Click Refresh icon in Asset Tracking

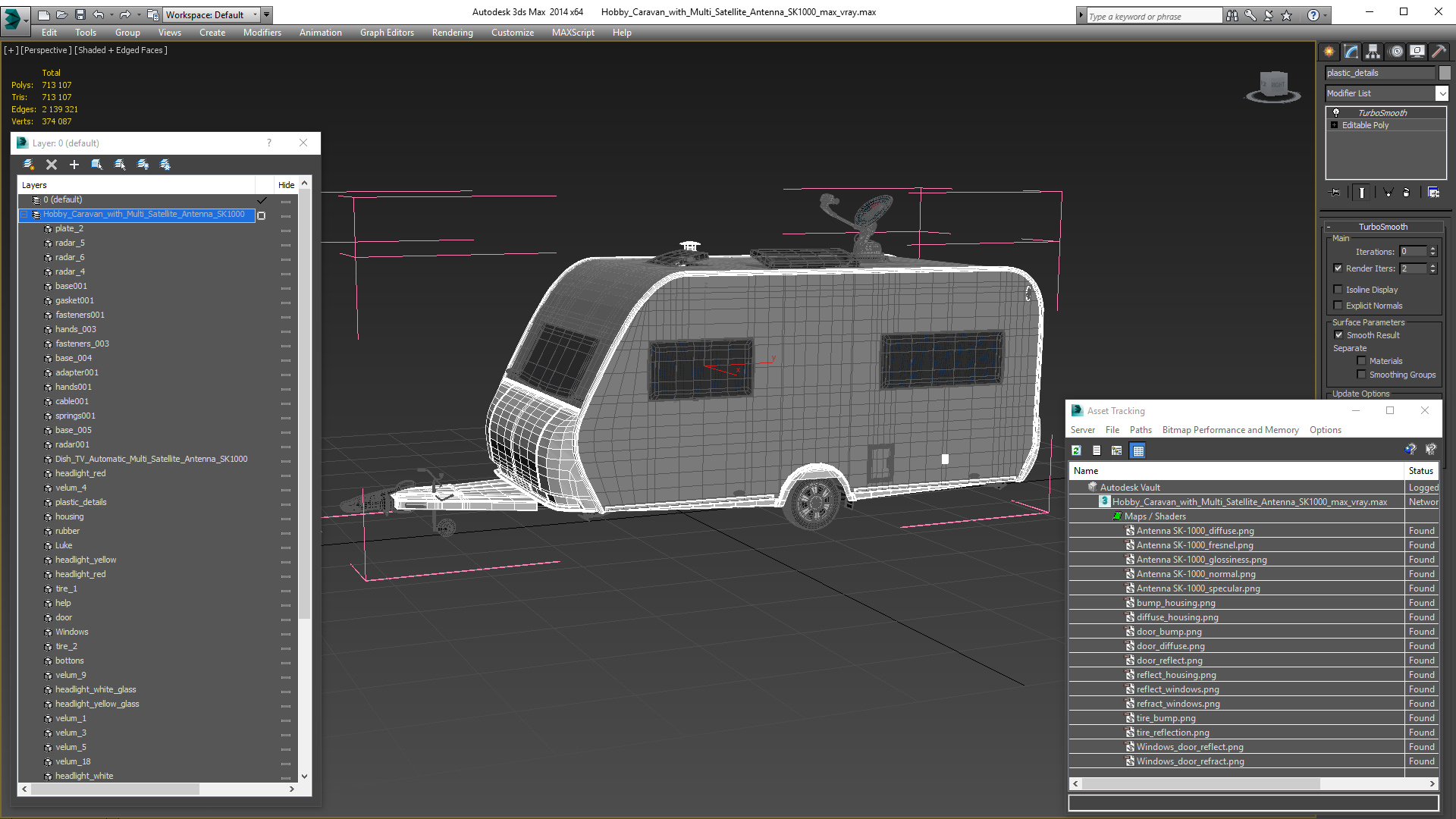coord(1076,450)
